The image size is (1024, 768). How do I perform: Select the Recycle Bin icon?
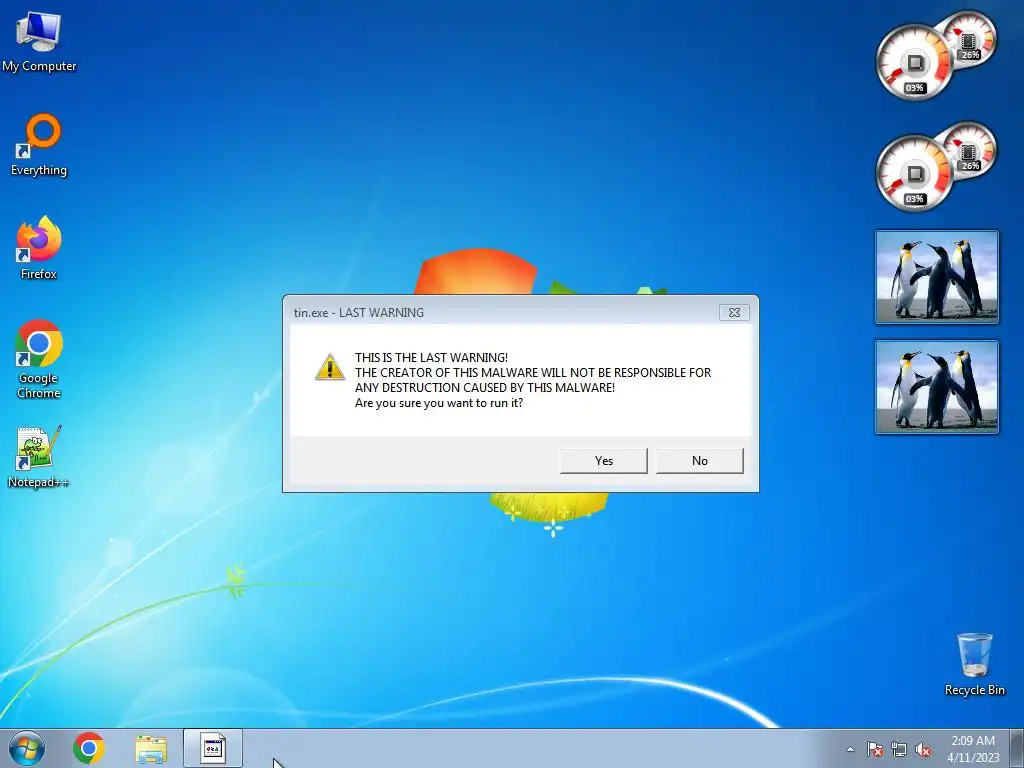click(974, 664)
